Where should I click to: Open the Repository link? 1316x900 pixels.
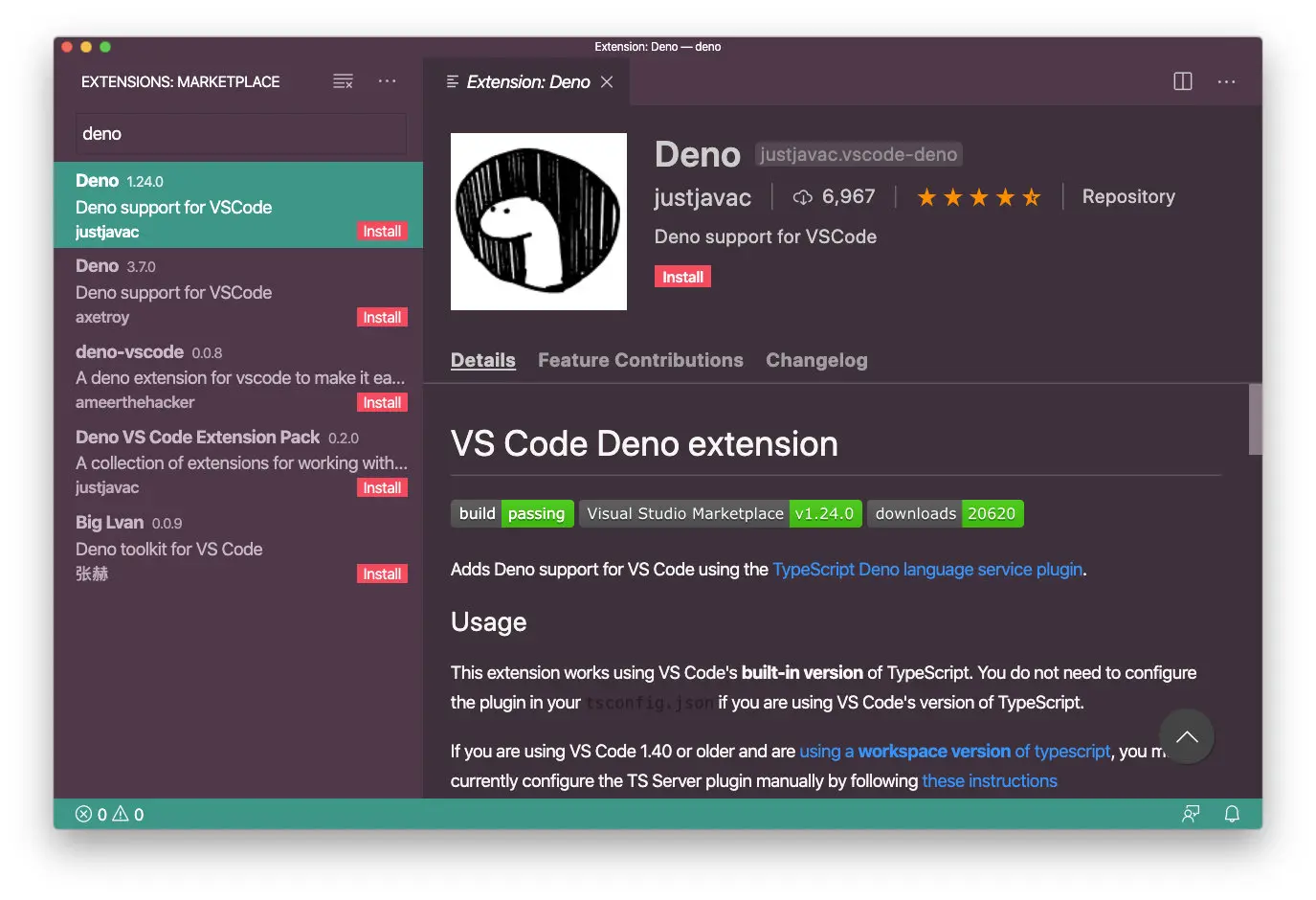1128,196
